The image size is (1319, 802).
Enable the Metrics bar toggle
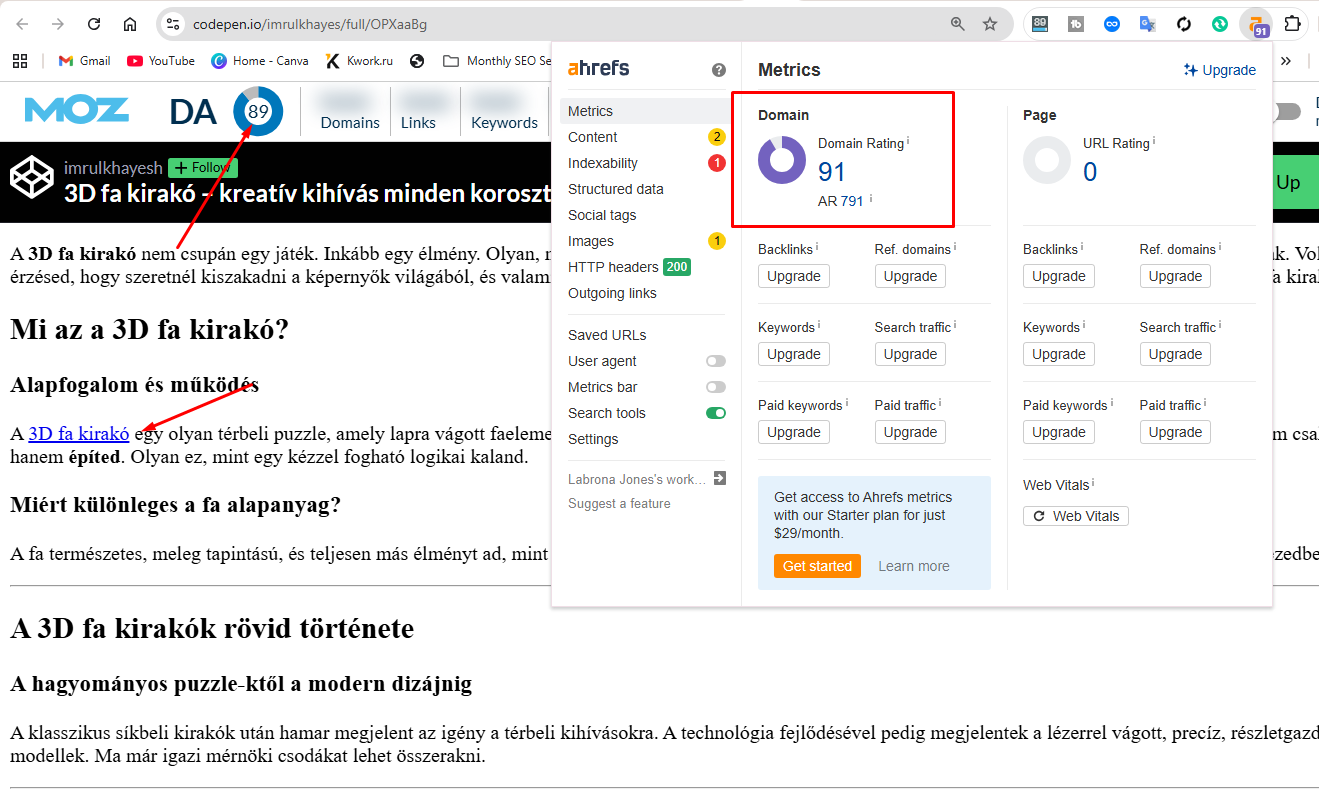pyautogui.click(x=716, y=387)
